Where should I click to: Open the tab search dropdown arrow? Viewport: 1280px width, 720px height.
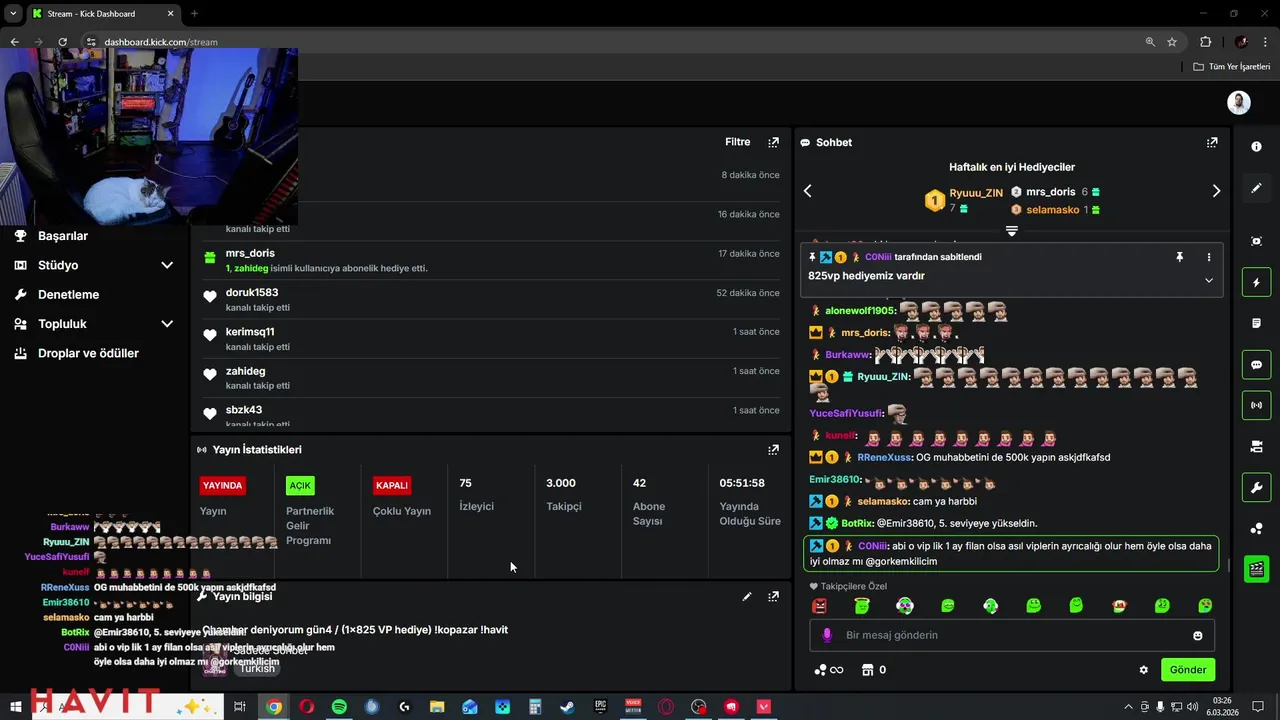click(13, 14)
